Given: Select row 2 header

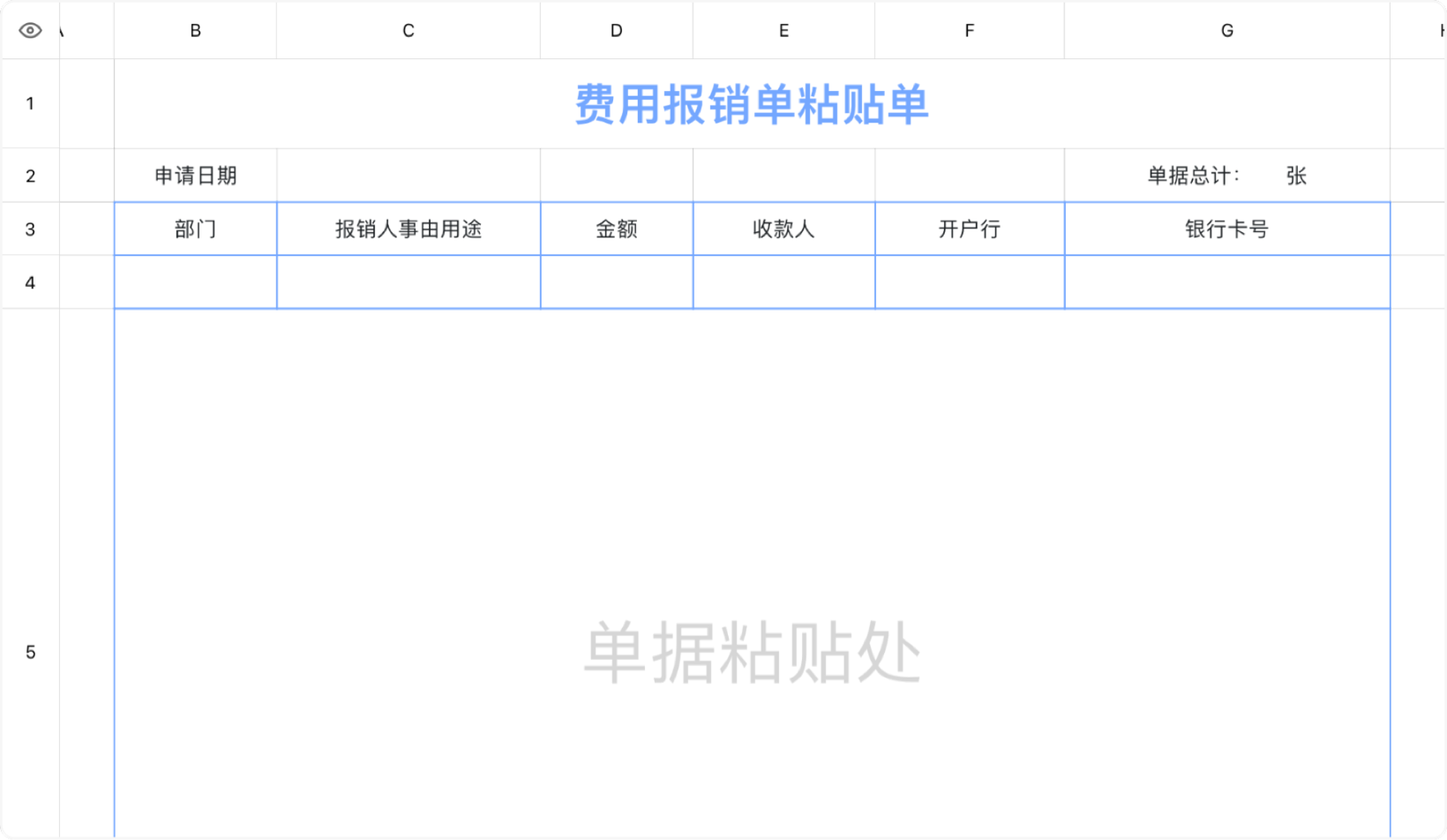Looking at the screenshot, I should pyautogui.click(x=30, y=176).
